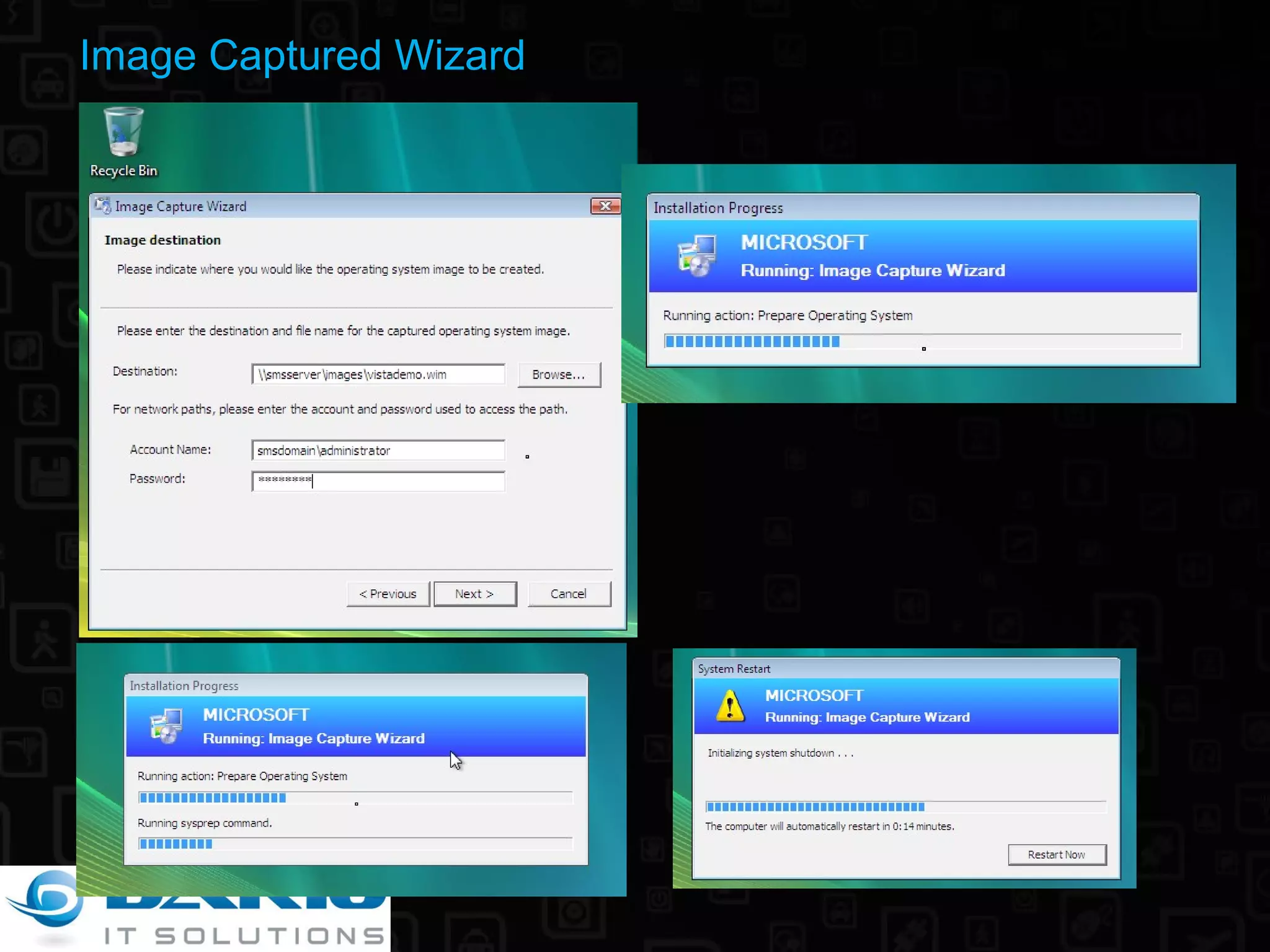1270x952 pixels.
Task: Click the 'Destination:' label
Action: pyautogui.click(x=144, y=371)
